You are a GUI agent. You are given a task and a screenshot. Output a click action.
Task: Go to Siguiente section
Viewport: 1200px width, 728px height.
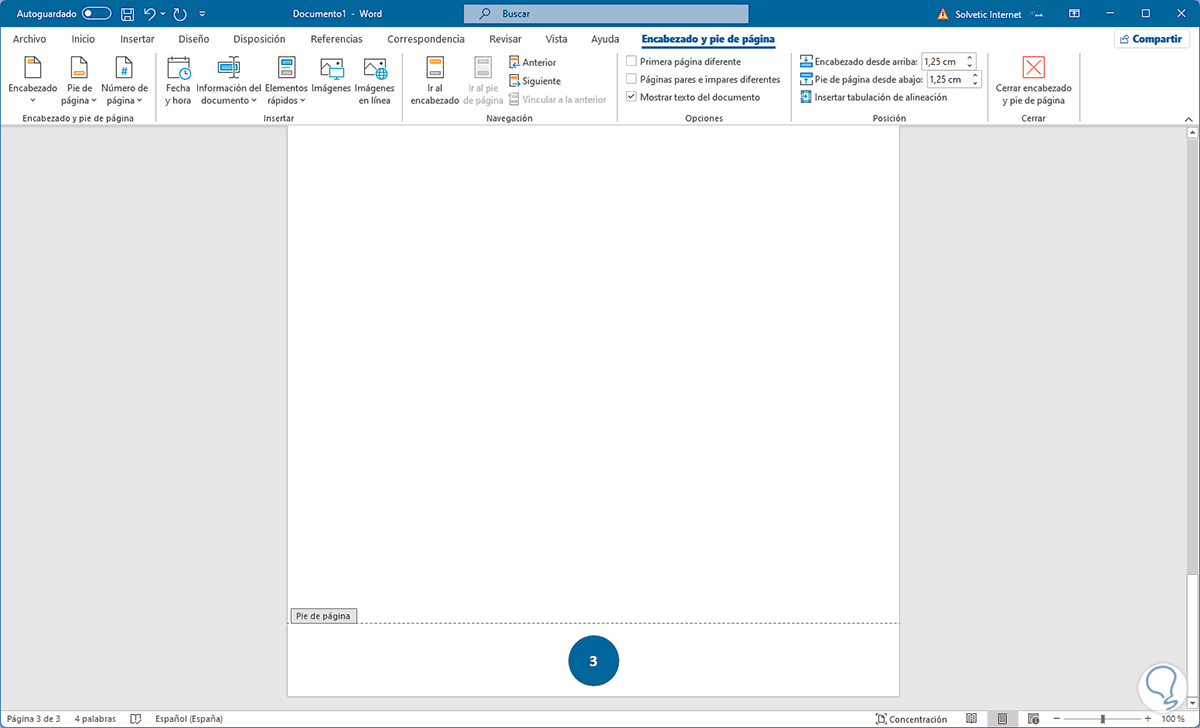point(535,81)
